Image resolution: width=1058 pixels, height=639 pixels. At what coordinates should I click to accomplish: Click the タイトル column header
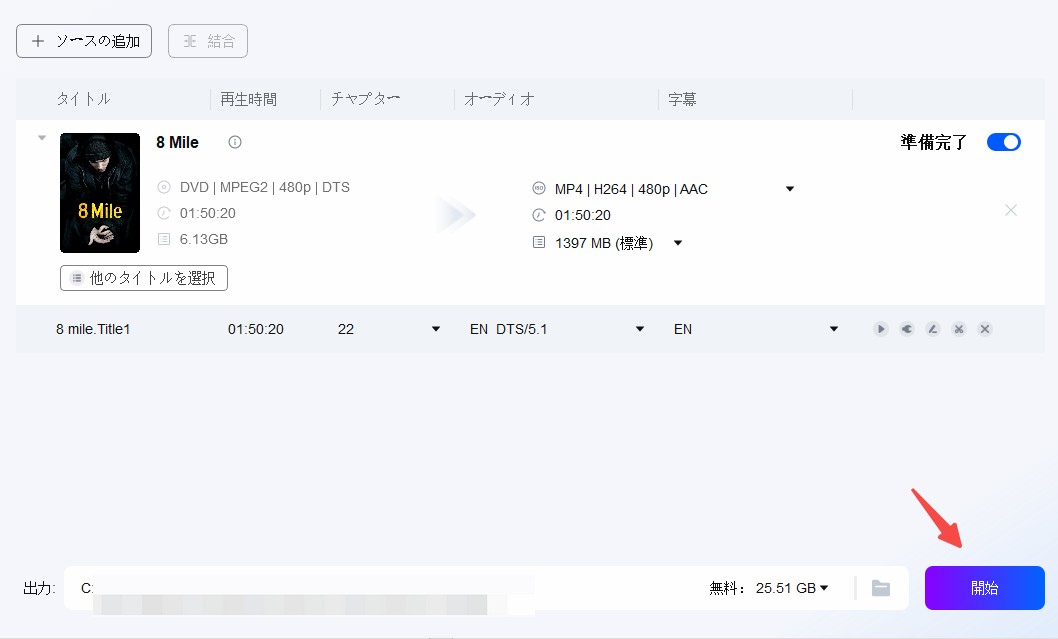(x=83, y=99)
